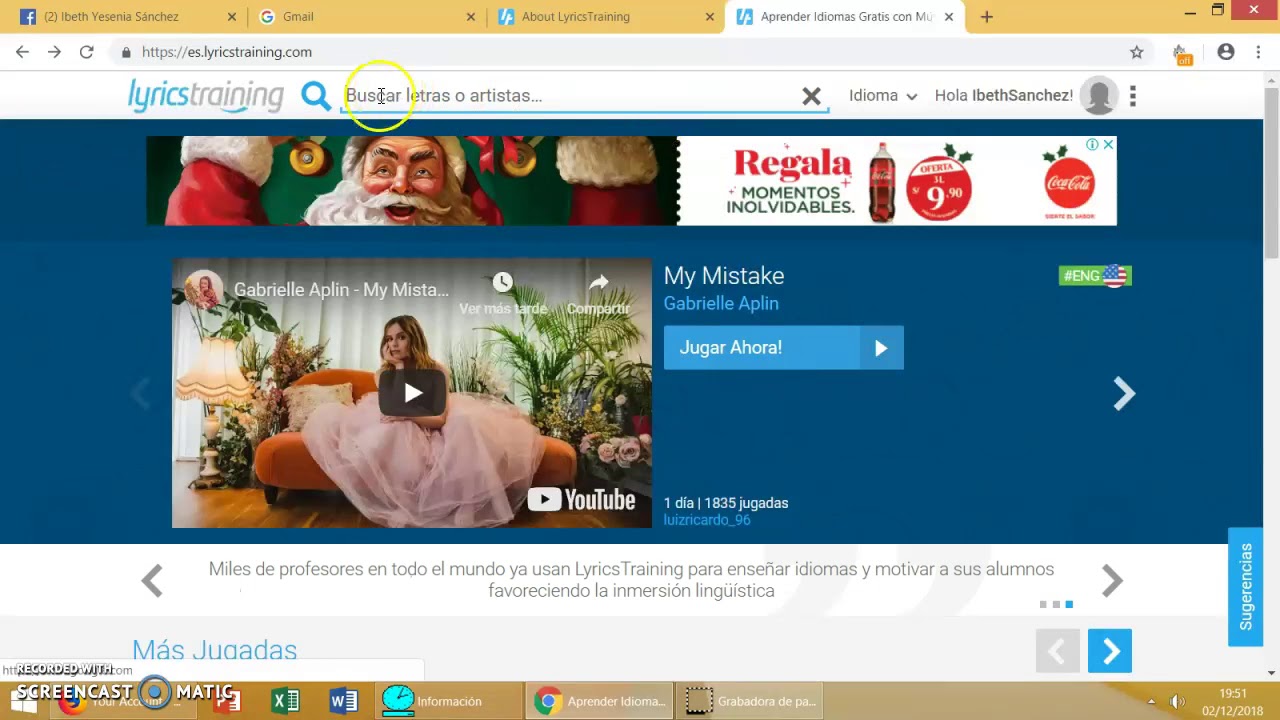The width and height of the screenshot is (1280, 720).
Task: Show next testimonial with right arrow
Action: [x=1112, y=581]
